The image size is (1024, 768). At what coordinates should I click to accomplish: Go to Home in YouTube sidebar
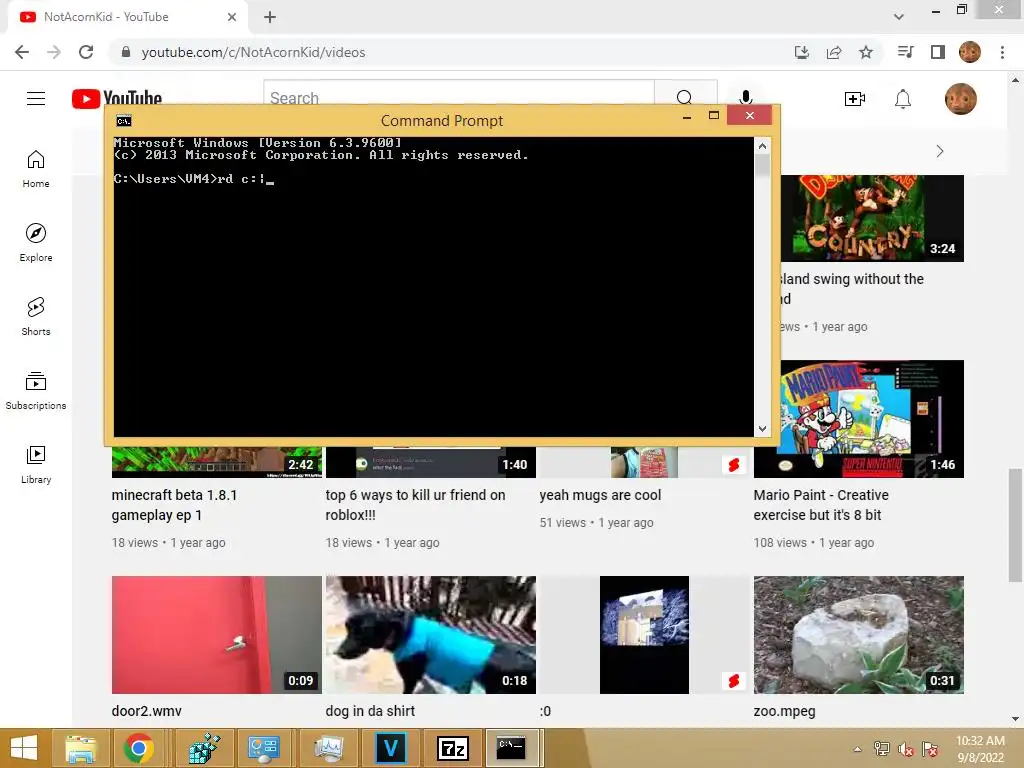[x=36, y=169]
